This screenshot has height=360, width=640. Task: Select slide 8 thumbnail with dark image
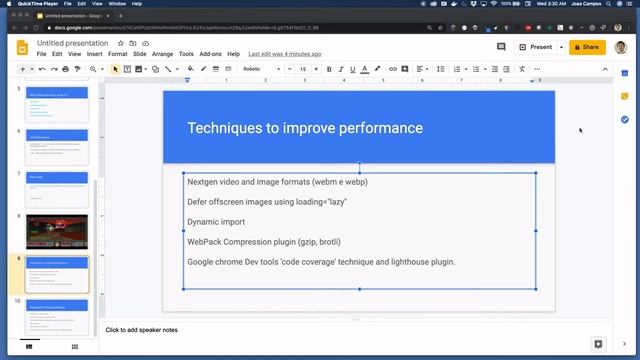57,231
